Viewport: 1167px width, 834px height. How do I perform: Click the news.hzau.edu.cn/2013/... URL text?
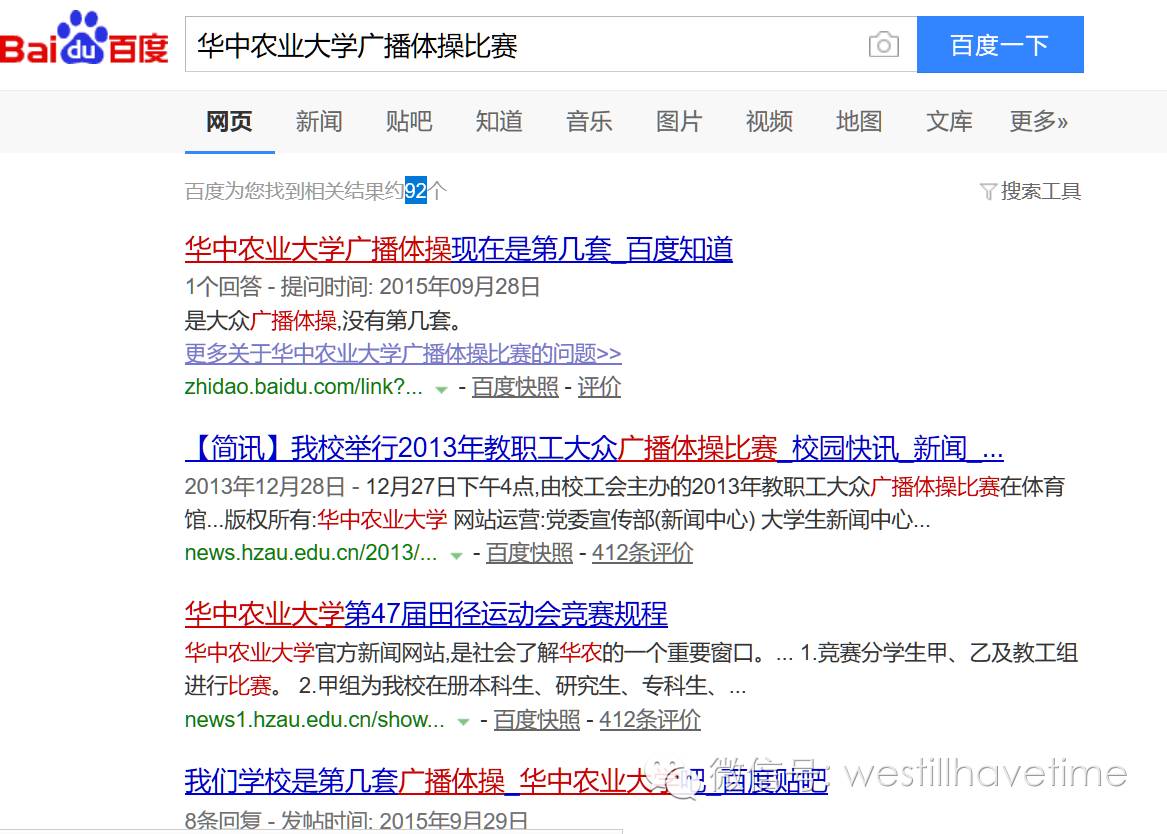click(311, 553)
